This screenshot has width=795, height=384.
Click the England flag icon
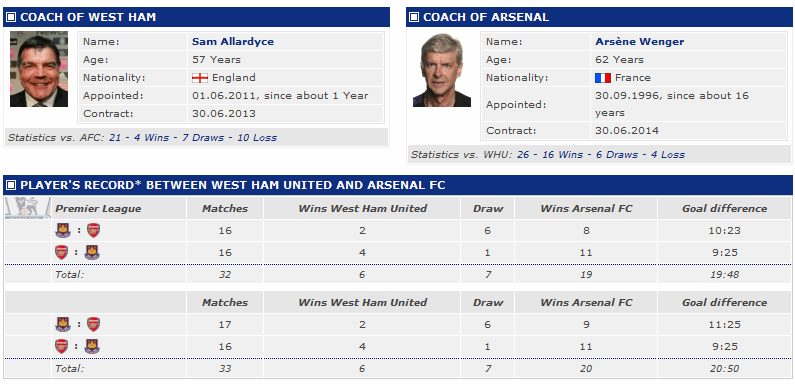pos(200,78)
